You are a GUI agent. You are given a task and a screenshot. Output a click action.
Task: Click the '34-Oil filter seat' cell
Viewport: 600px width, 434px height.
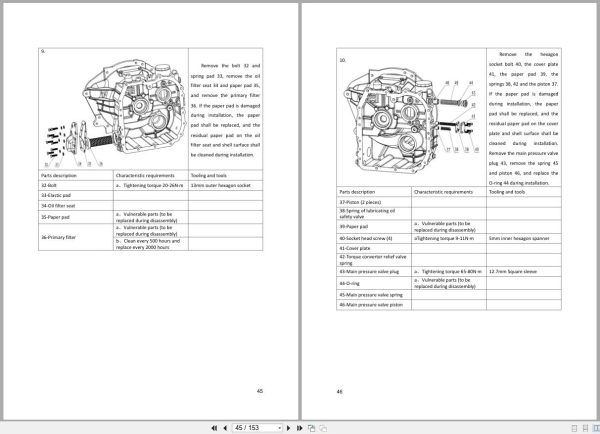[76, 206]
